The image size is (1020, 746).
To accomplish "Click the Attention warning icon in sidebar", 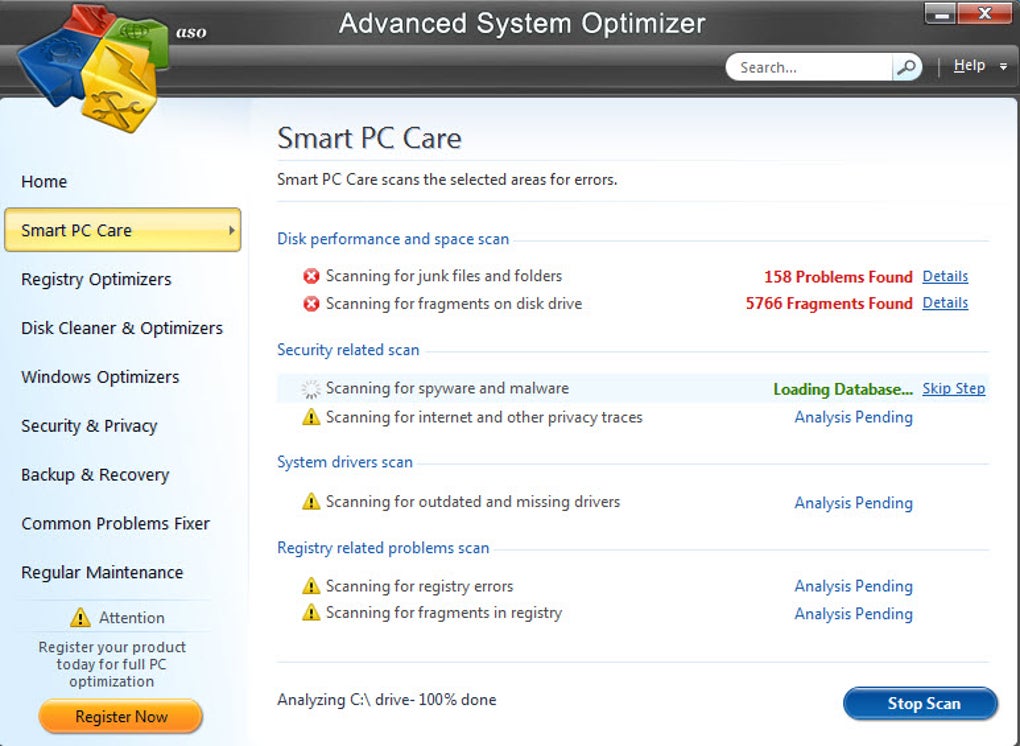I will 80,617.
